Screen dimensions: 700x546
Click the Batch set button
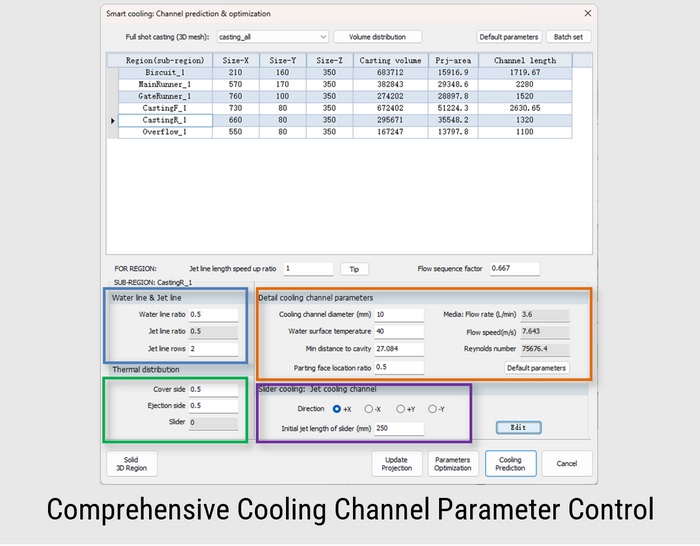[568, 37]
